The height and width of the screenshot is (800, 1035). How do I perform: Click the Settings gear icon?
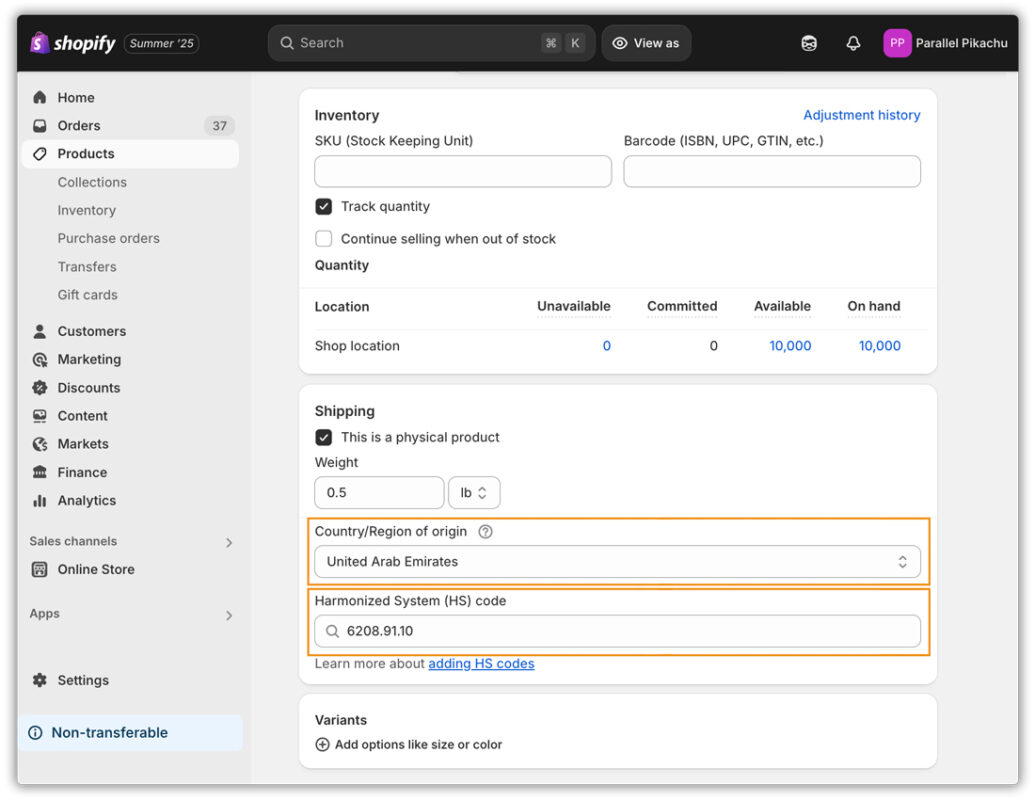tap(40, 680)
